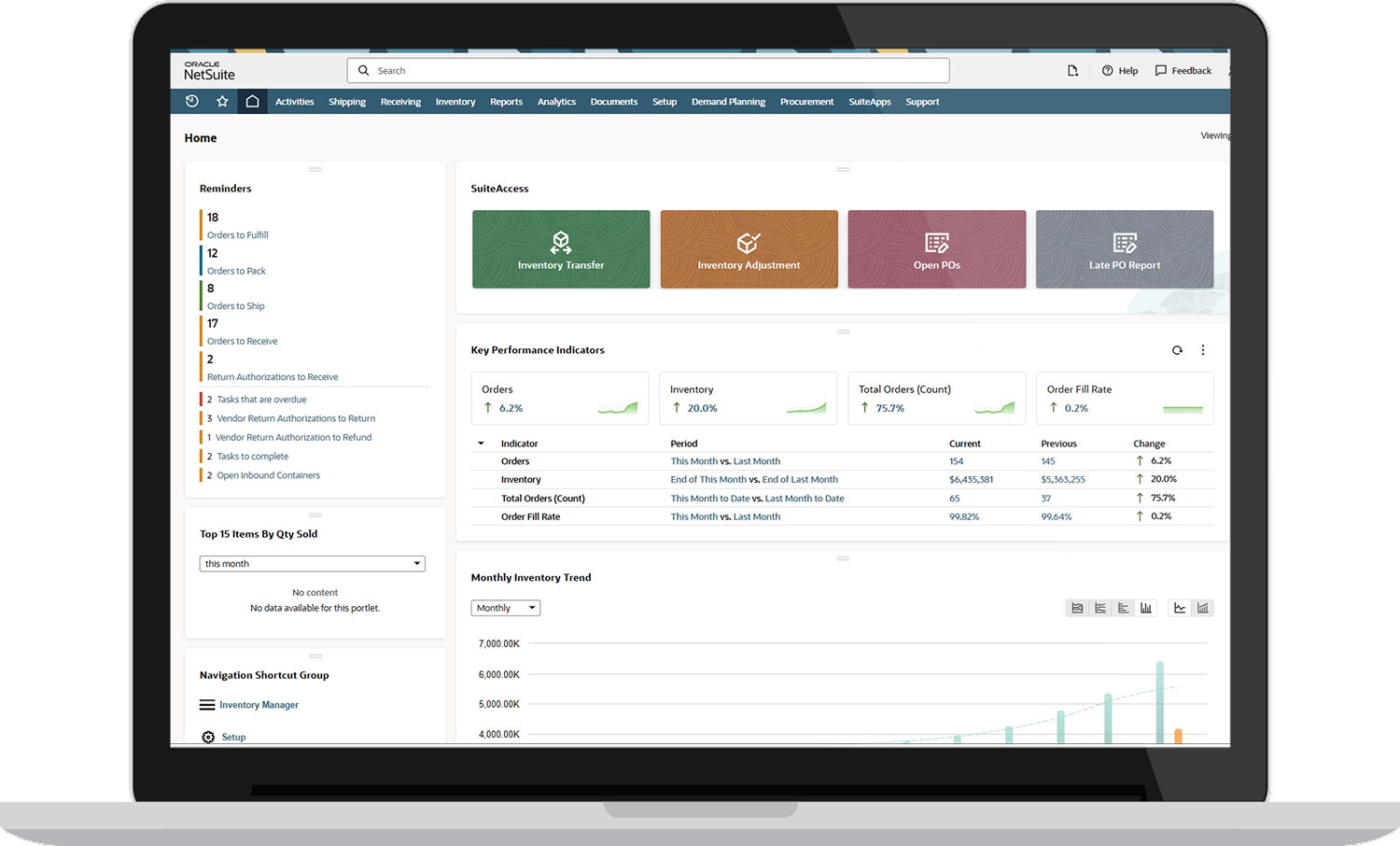Open the Procurement menu
Screen dimensions: 1400x846
click(807, 102)
